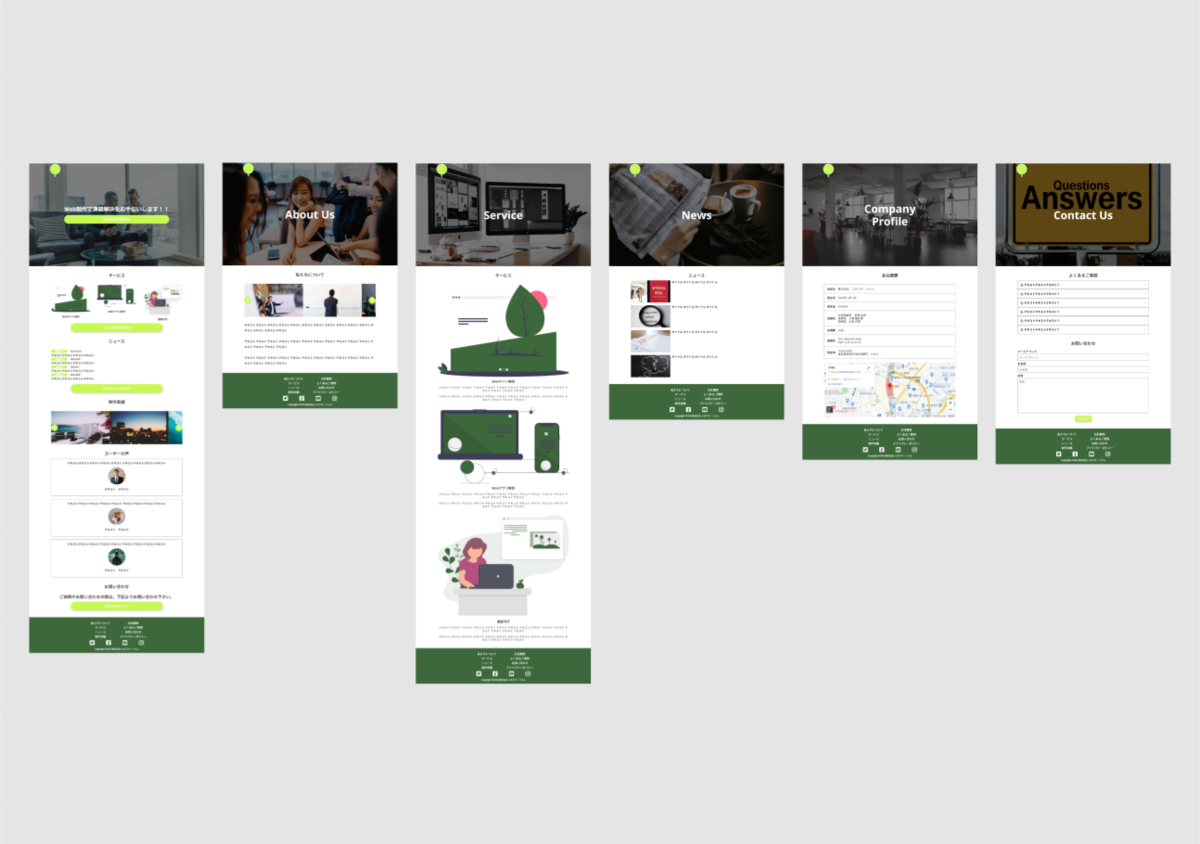Expand the fourth FAQ question on Contact Us page

point(1083,311)
